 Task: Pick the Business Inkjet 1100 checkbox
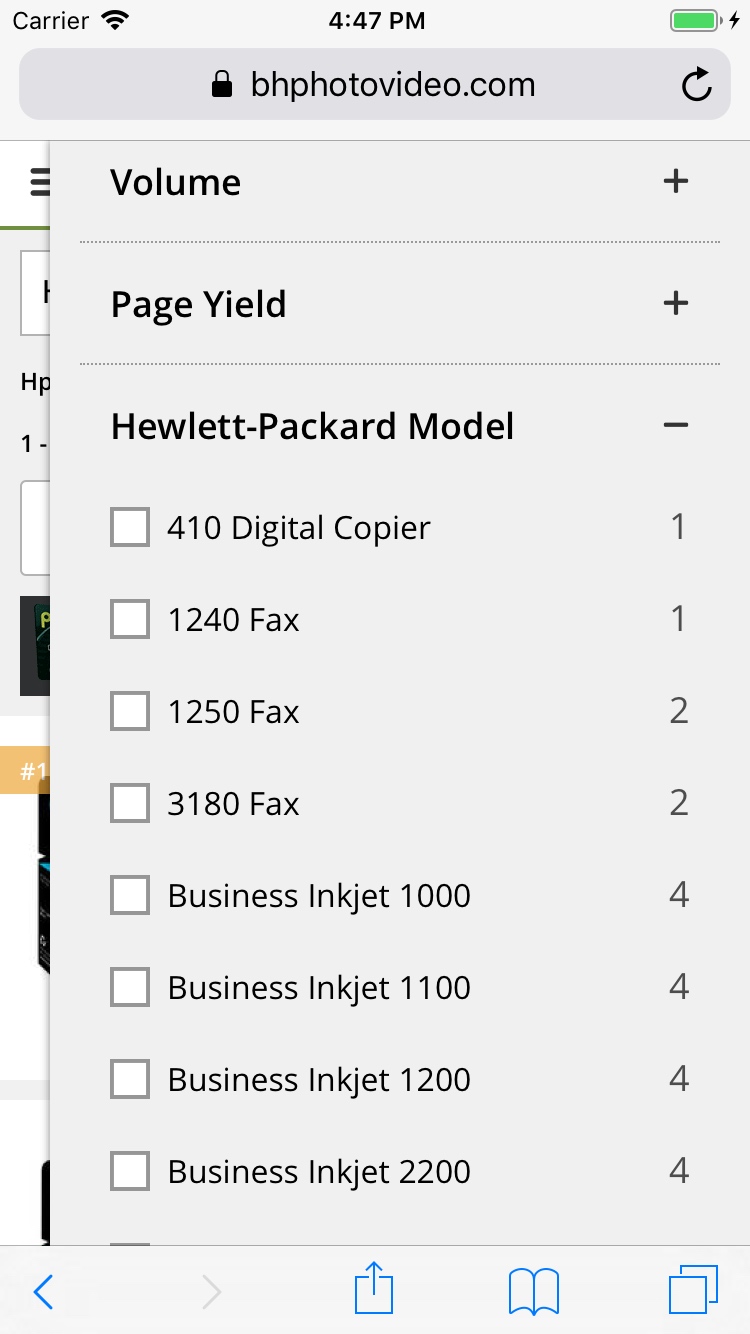tap(130, 988)
